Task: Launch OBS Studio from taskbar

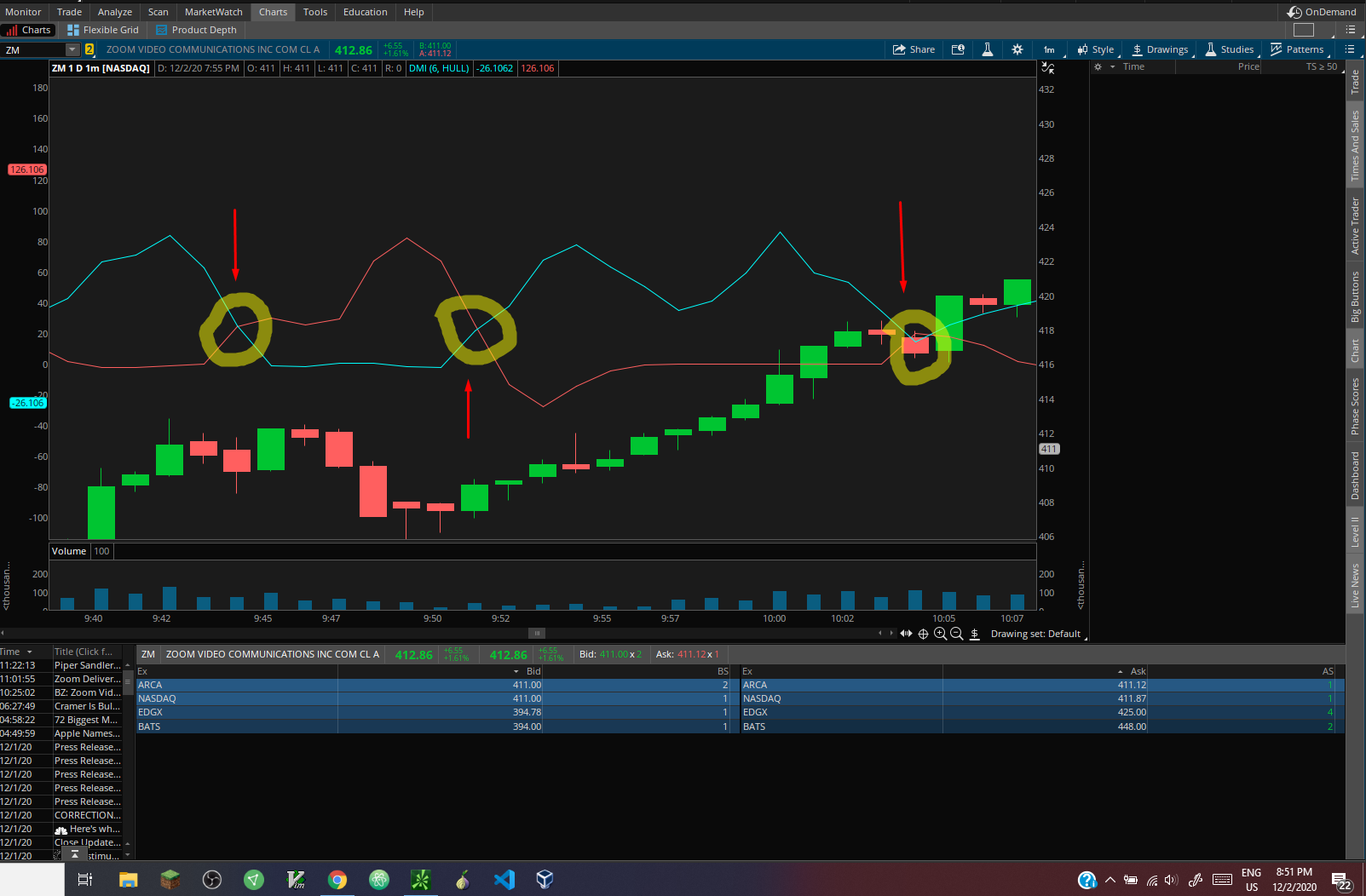Action: click(x=212, y=880)
